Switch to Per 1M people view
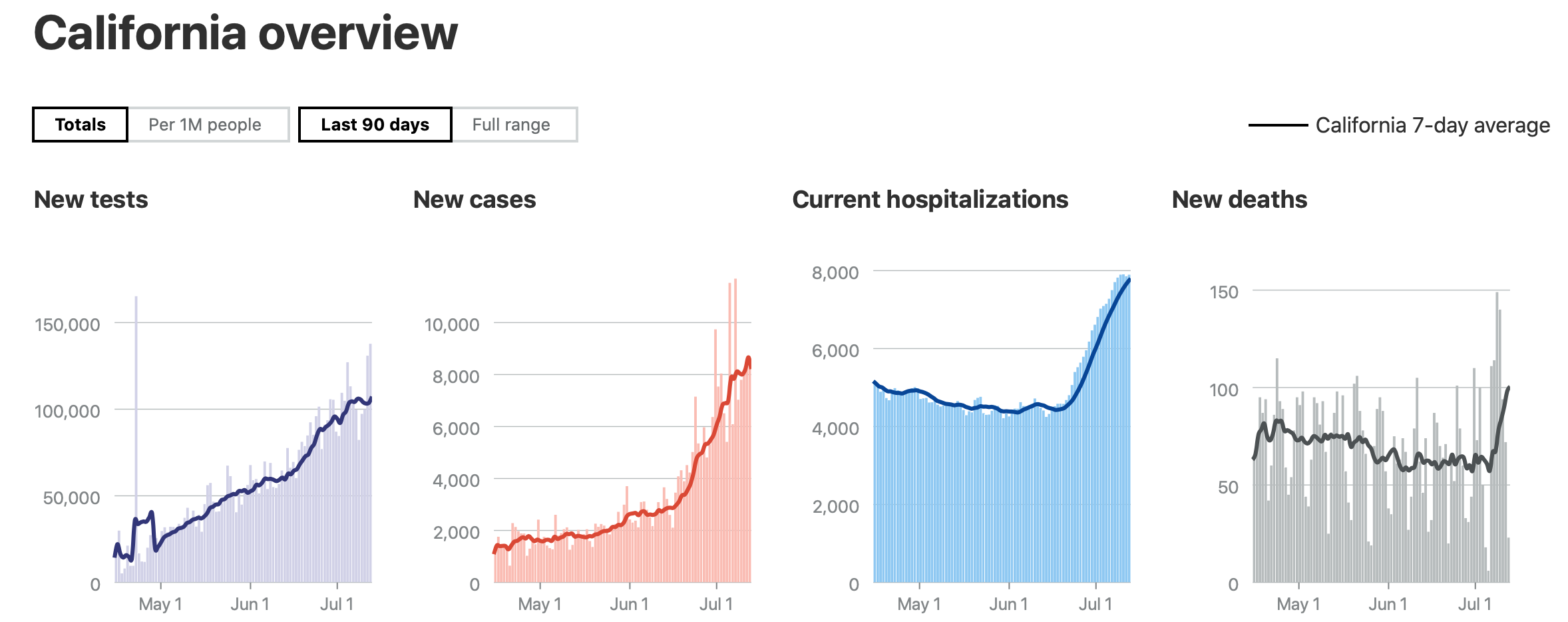 coord(205,125)
